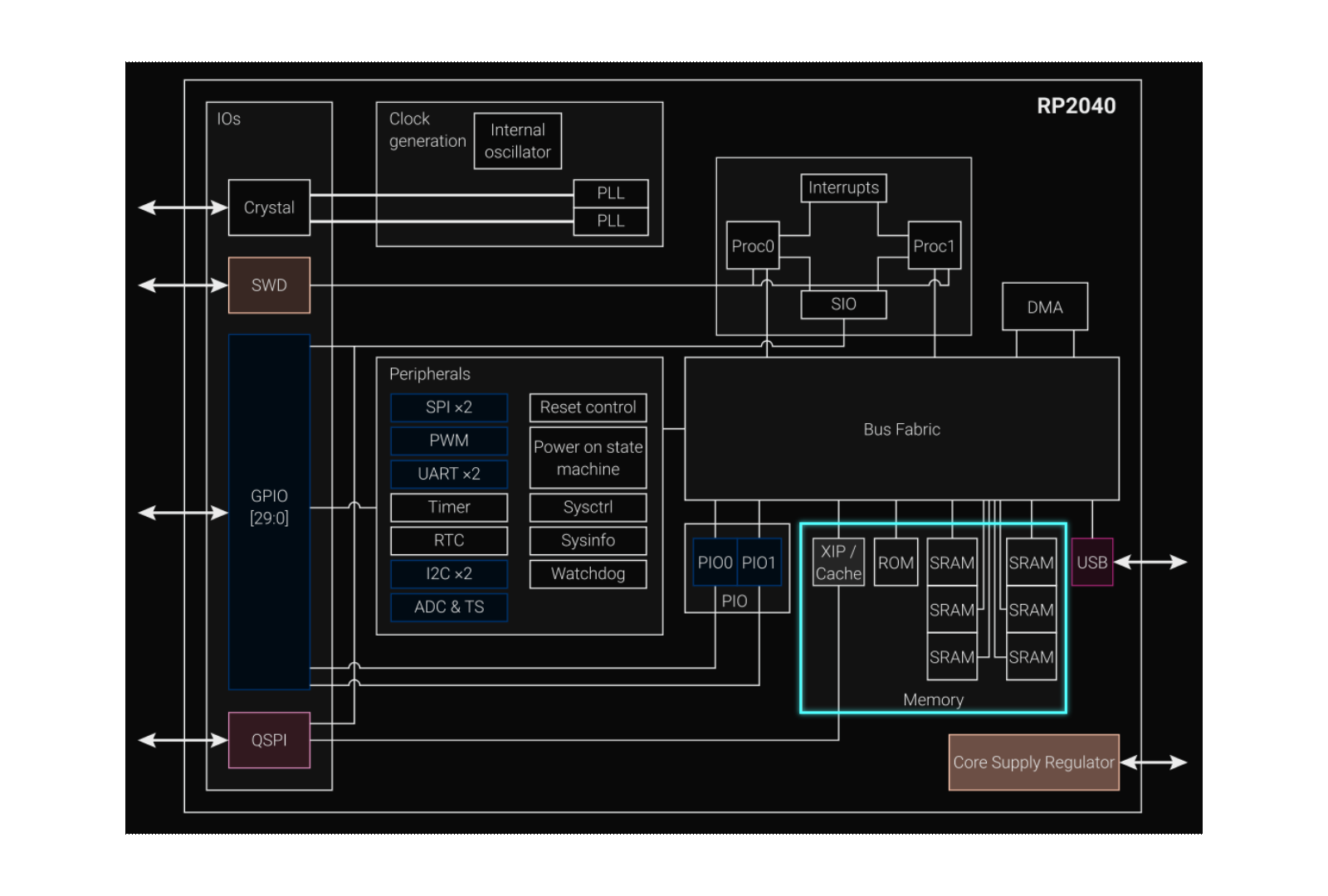Click the UART ×2 peripheral
Image resolution: width=1328 pixels, height=896 pixels.
tap(449, 474)
